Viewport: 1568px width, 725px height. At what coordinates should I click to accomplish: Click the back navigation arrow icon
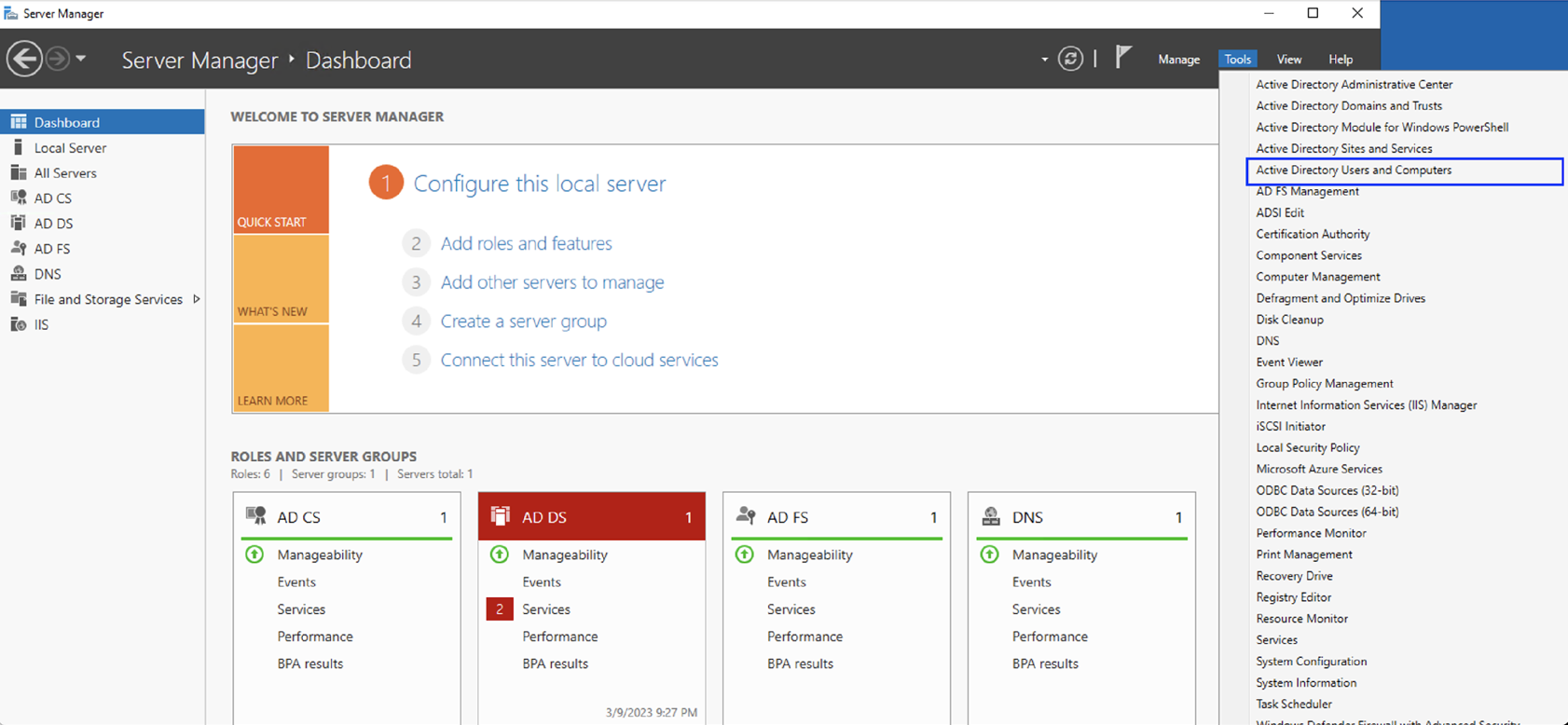coord(24,59)
